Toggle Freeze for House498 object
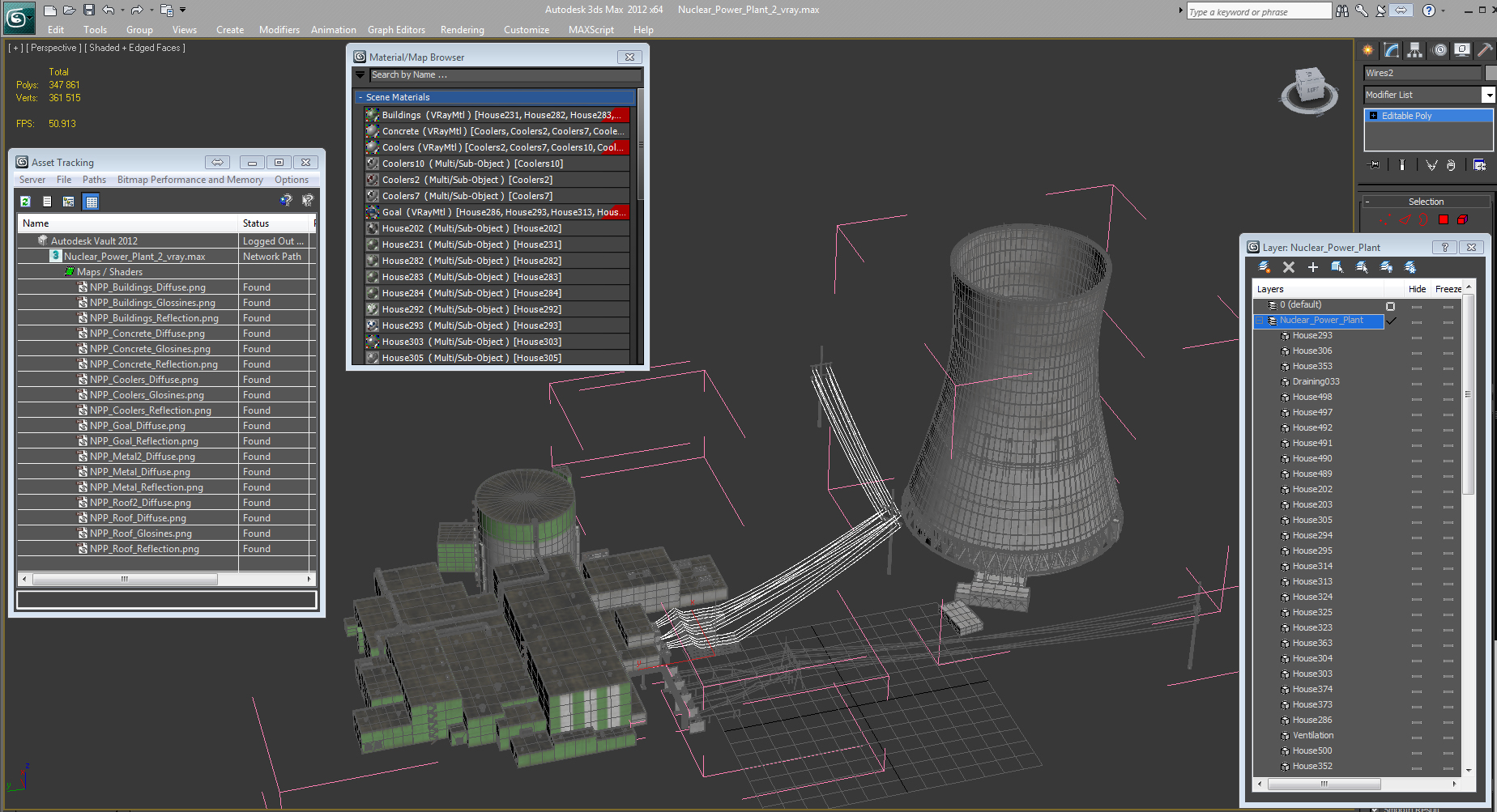Viewport: 1497px width, 812px height. 1448,399
